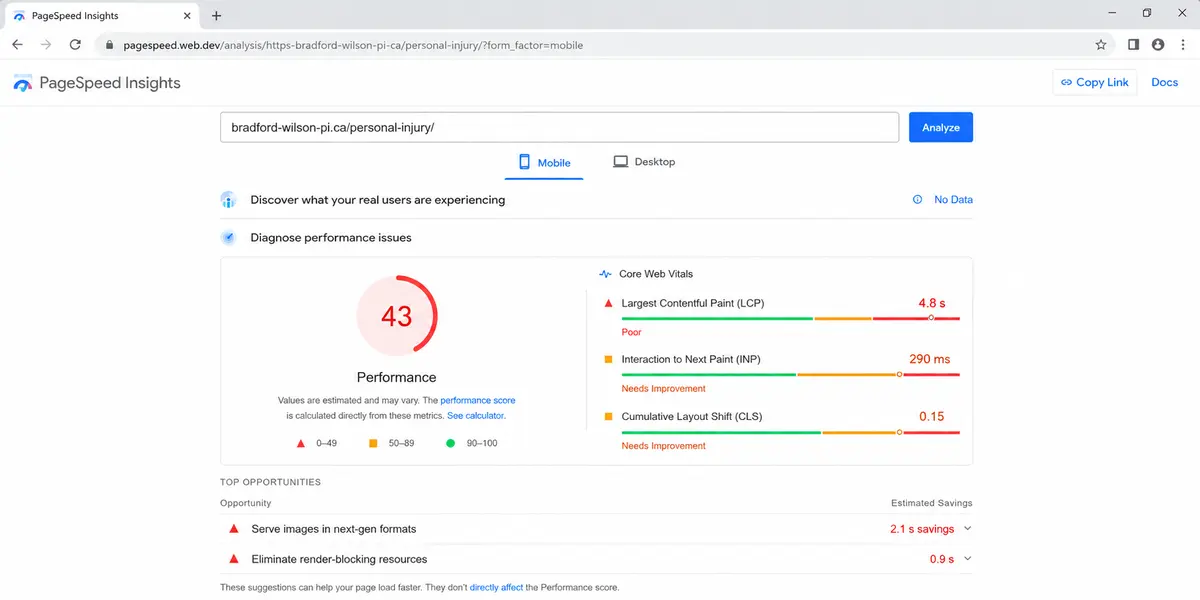The image size is (1200, 600).
Task: Click the red triangle beside Eliminate render-blocking resources
Action: click(234, 559)
